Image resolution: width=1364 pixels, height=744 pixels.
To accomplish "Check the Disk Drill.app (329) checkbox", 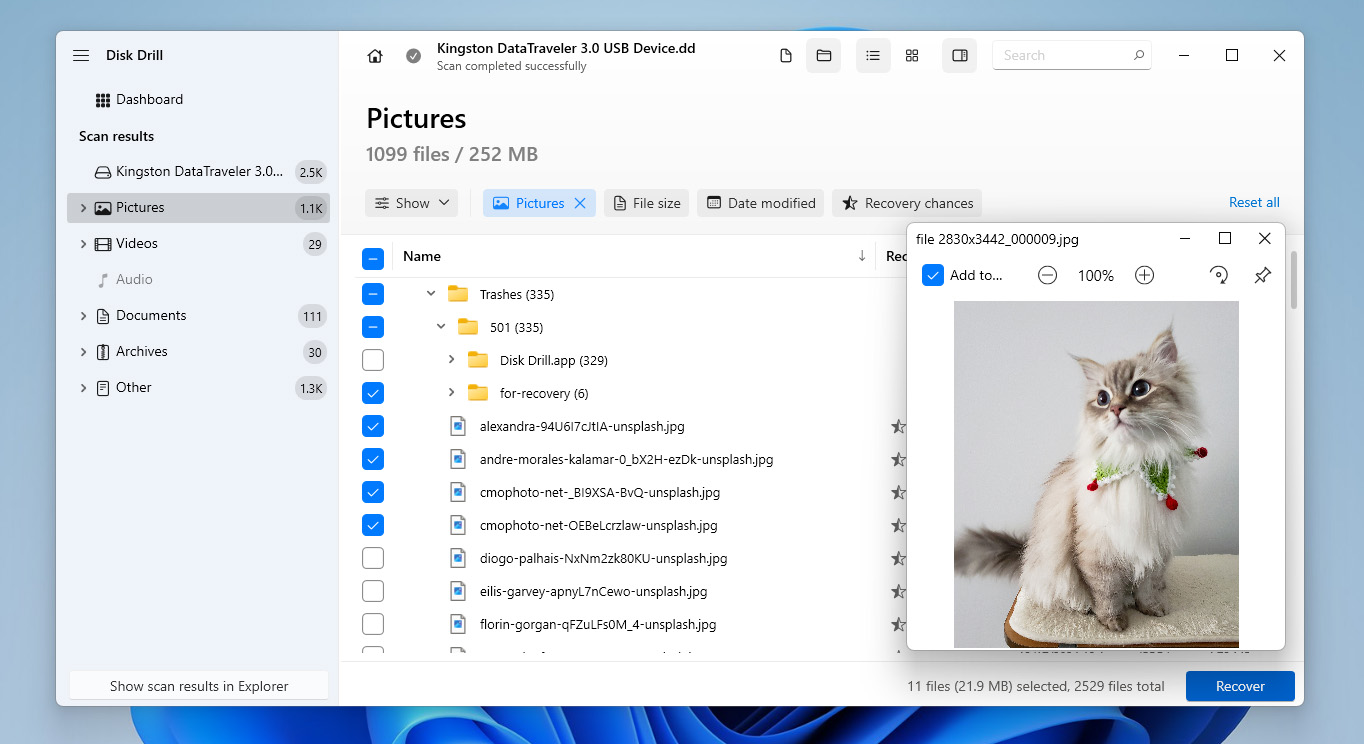I will (x=373, y=360).
